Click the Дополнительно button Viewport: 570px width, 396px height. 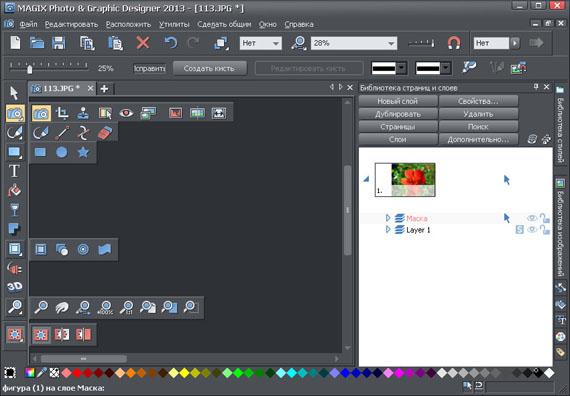pyautogui.click(x=478, y=139)
